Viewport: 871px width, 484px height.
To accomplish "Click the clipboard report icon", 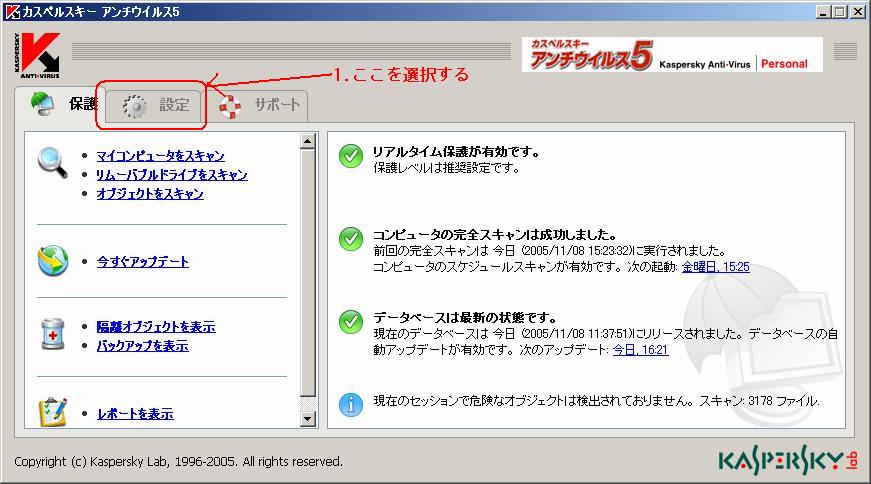I will click(x=53, y=412).
